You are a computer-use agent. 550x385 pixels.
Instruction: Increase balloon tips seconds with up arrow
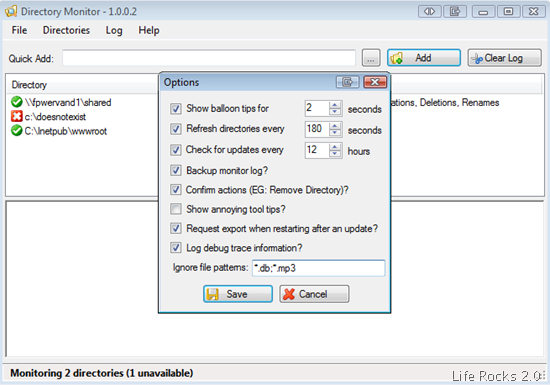point(335,105)
